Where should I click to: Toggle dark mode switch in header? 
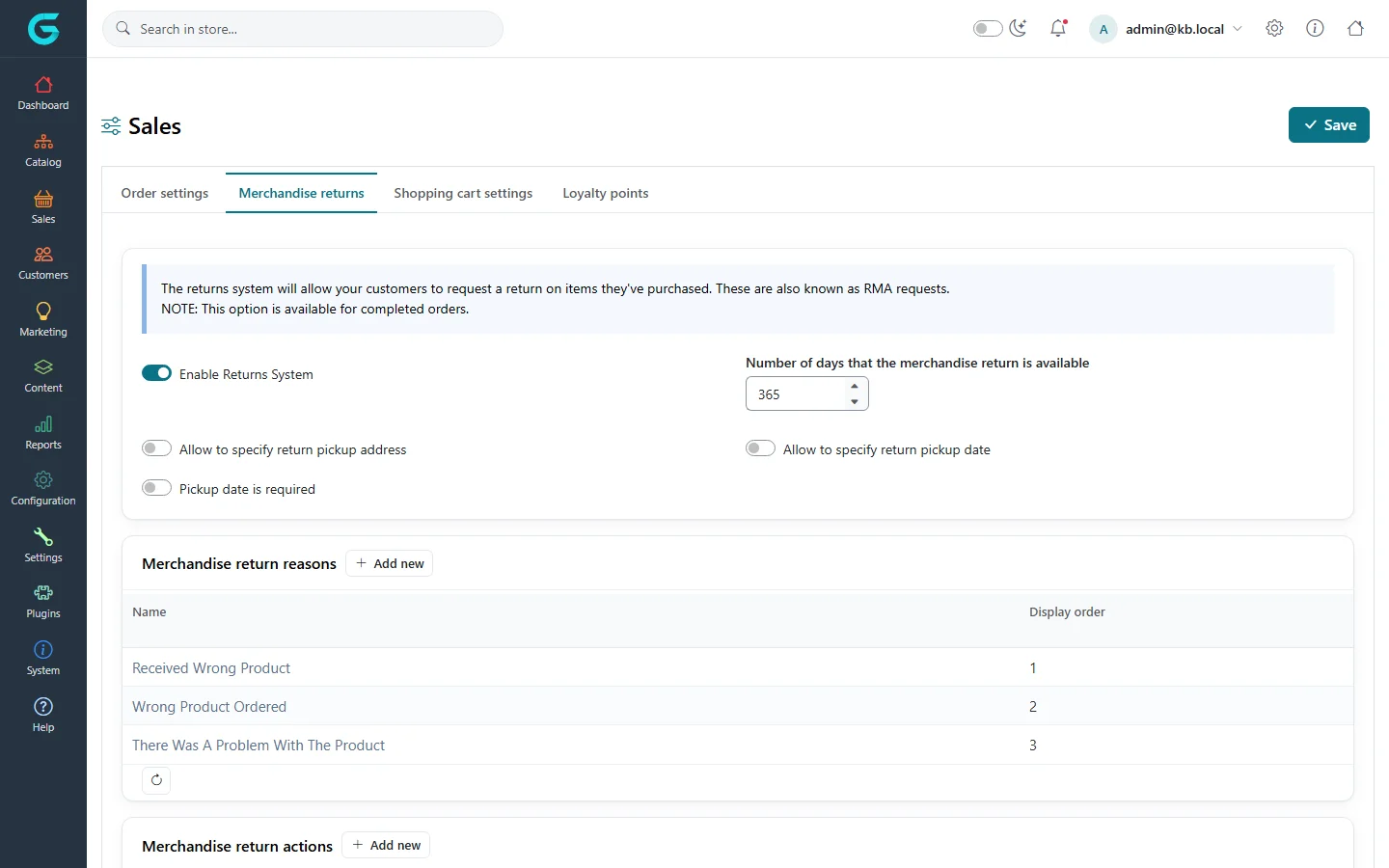[x=988, y=28]
